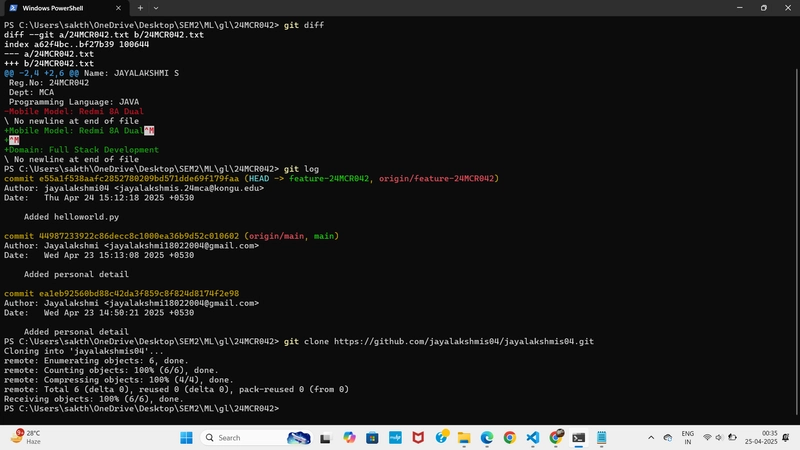Image resolution: width=800 pixels, height=450 pixels.
Task: Click 'origin/feature-24MCR042' branch label
Action: tap(436, 179)
